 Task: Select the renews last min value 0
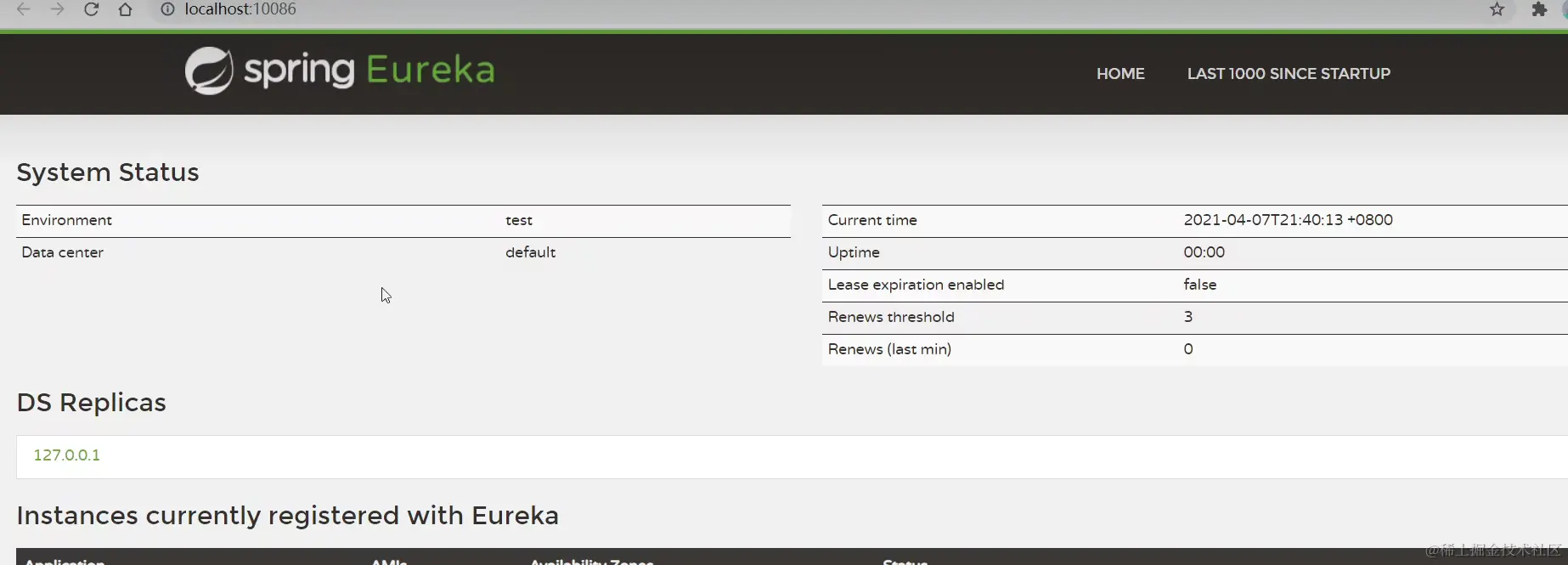[x=1187, y=349]
